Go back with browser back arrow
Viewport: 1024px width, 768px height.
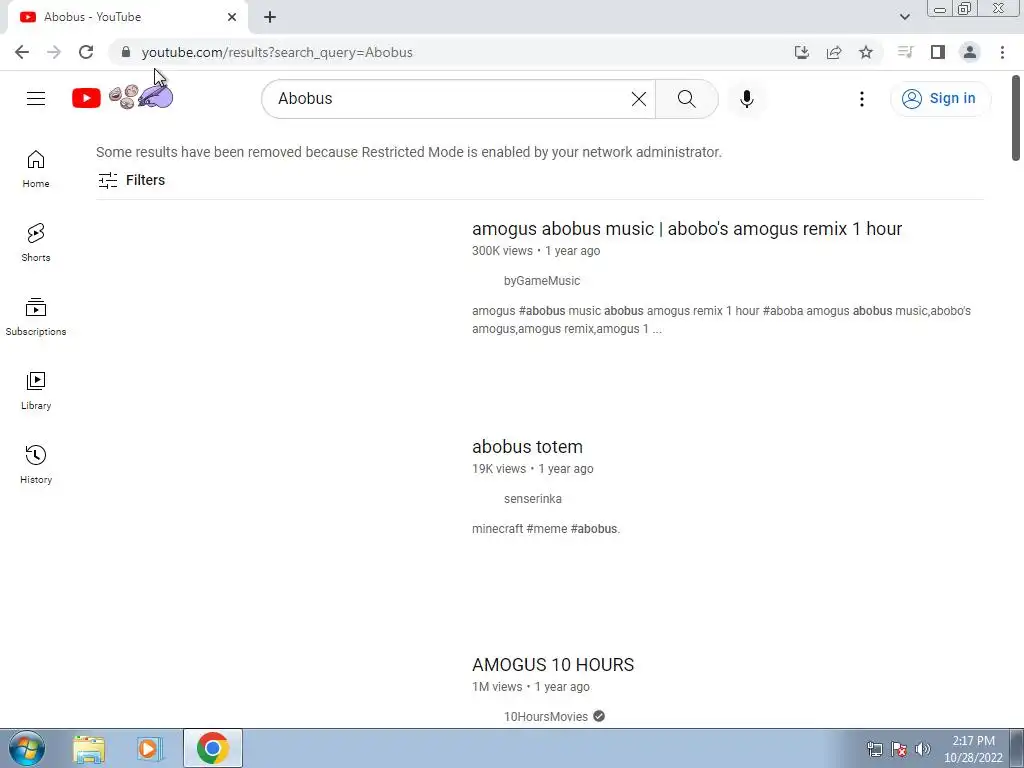22,52
